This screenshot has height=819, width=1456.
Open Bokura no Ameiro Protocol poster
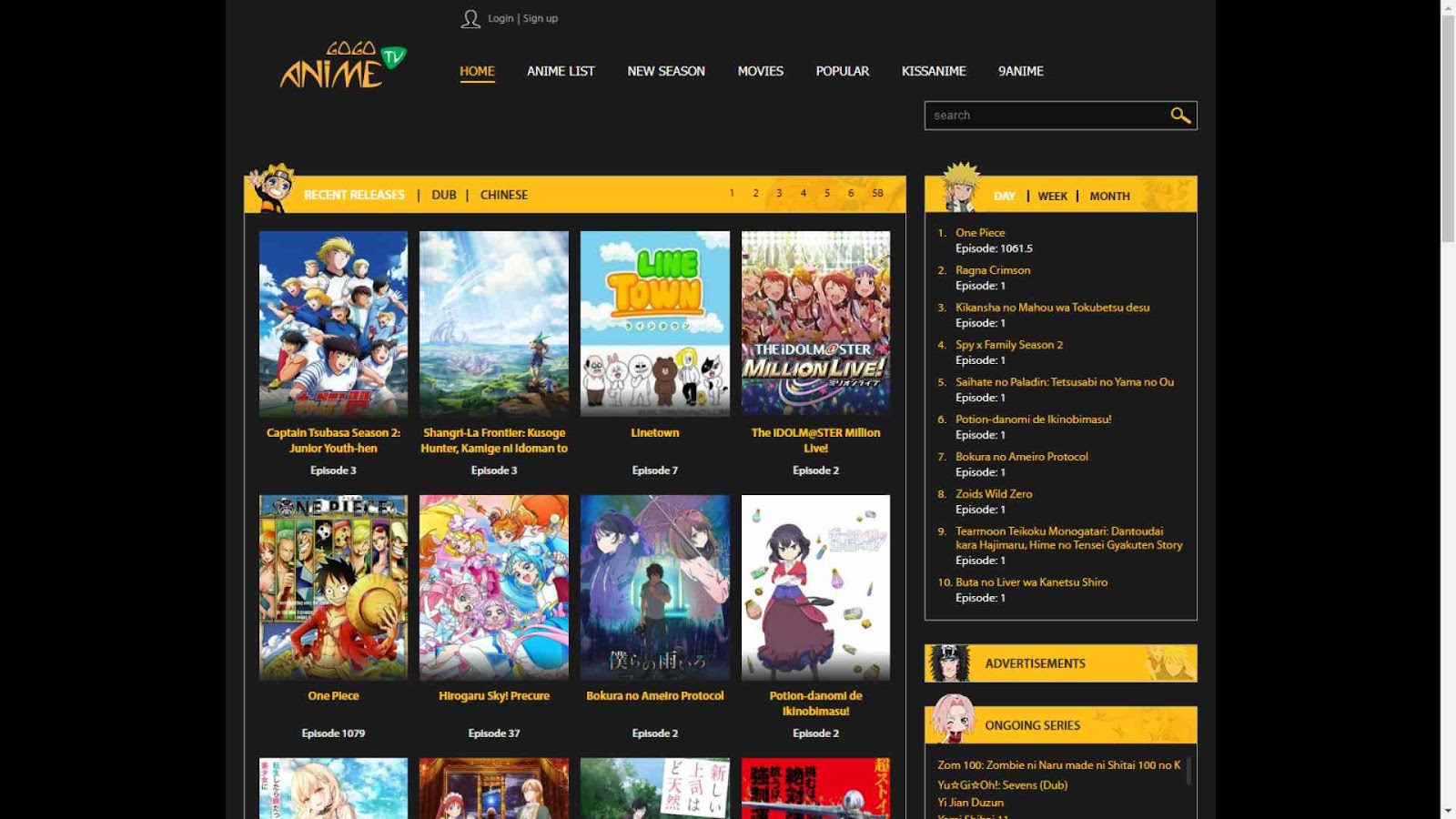(655, 588)
